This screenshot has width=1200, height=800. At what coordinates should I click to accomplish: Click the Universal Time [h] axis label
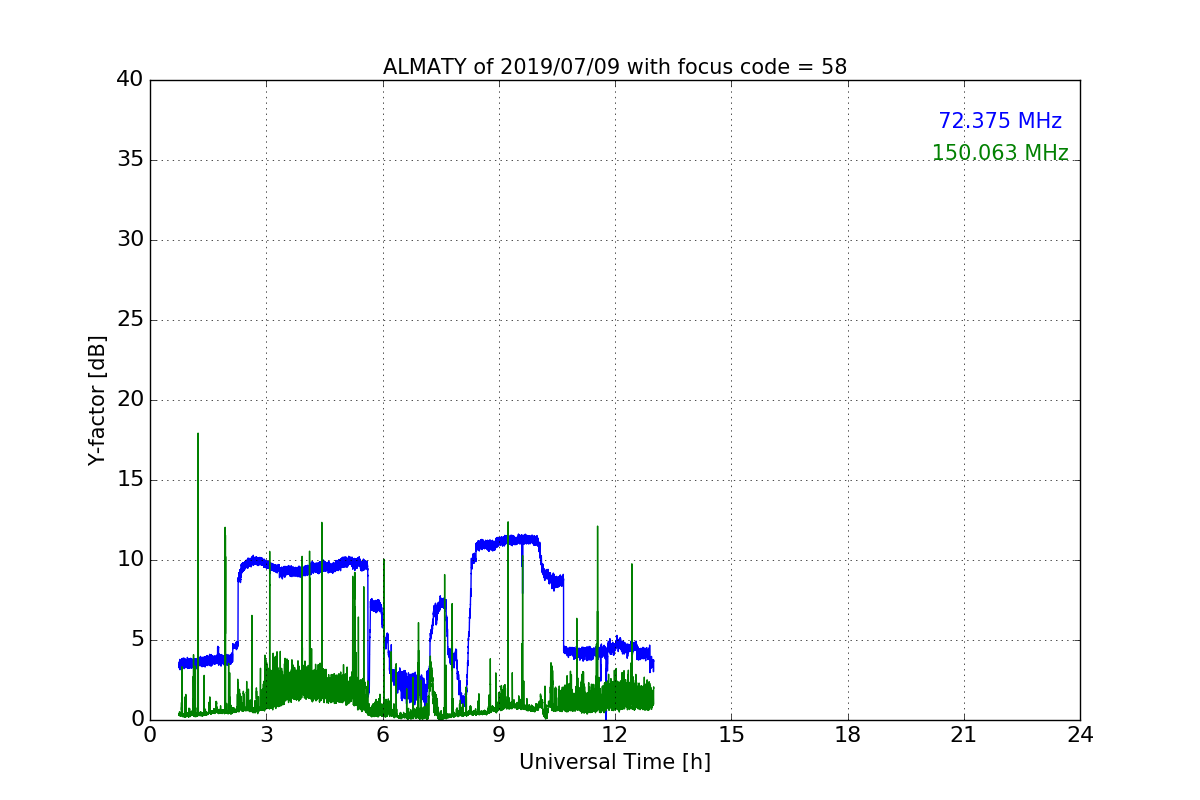pyautogui.click(x=615, y=762)
